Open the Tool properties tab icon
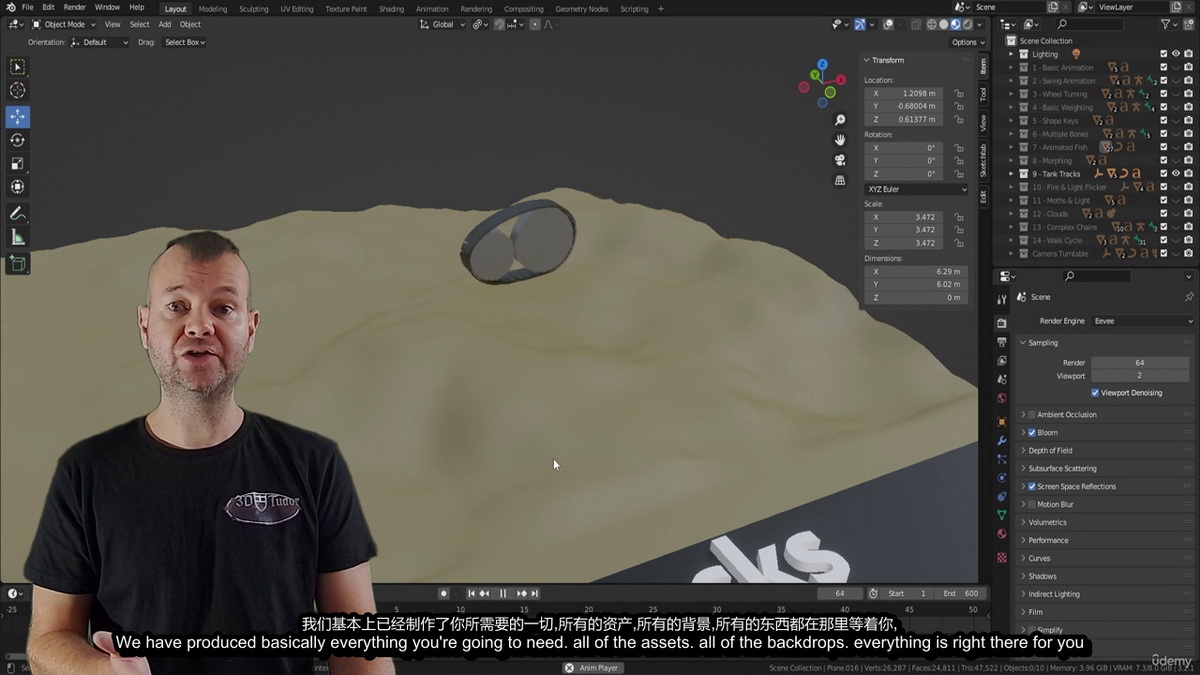1200x675 pixels. (1002, 300)
